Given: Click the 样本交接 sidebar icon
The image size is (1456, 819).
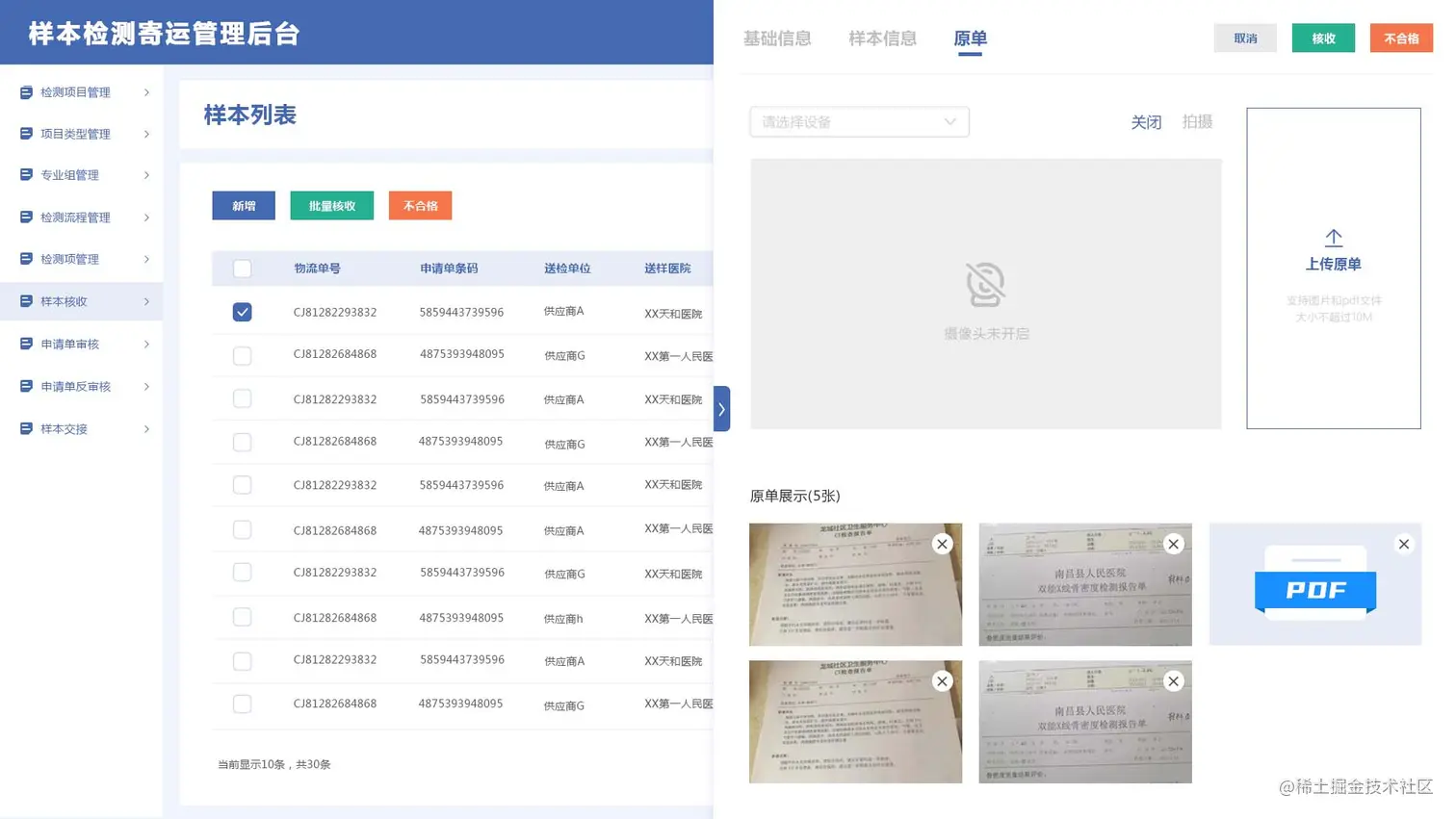Looking at the screenshot, I should 26,428.
